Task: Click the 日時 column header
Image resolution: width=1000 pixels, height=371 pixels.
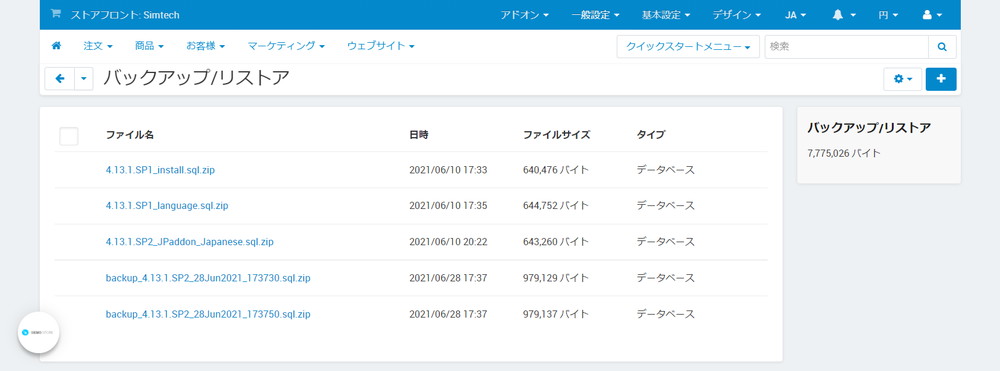Action: point(419,135)
